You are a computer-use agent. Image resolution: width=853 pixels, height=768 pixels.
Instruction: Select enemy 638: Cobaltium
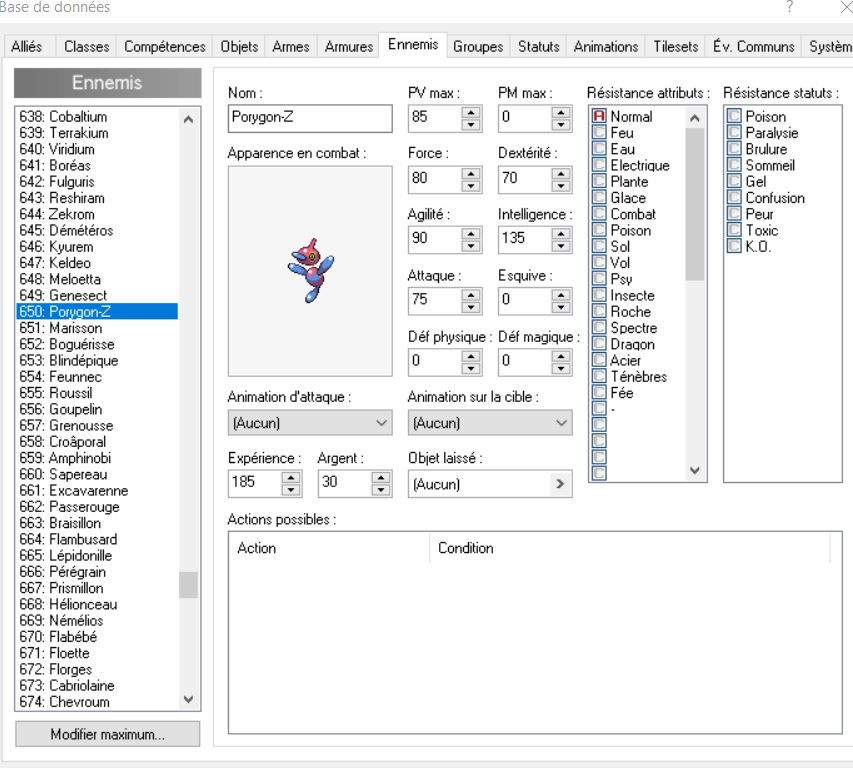click(x=97, y=116)
